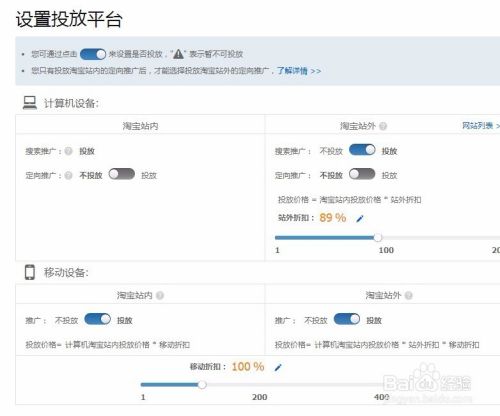Viewport: 500px width, 416px height.
Task: Open the 网站列表 link
Action: point(480,126)
